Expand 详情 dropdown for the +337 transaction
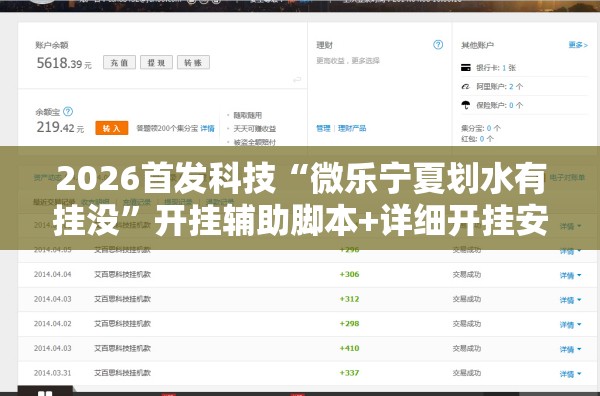This screenshot has height=396, width=600. pyautogui.click(x=570, y=374)
